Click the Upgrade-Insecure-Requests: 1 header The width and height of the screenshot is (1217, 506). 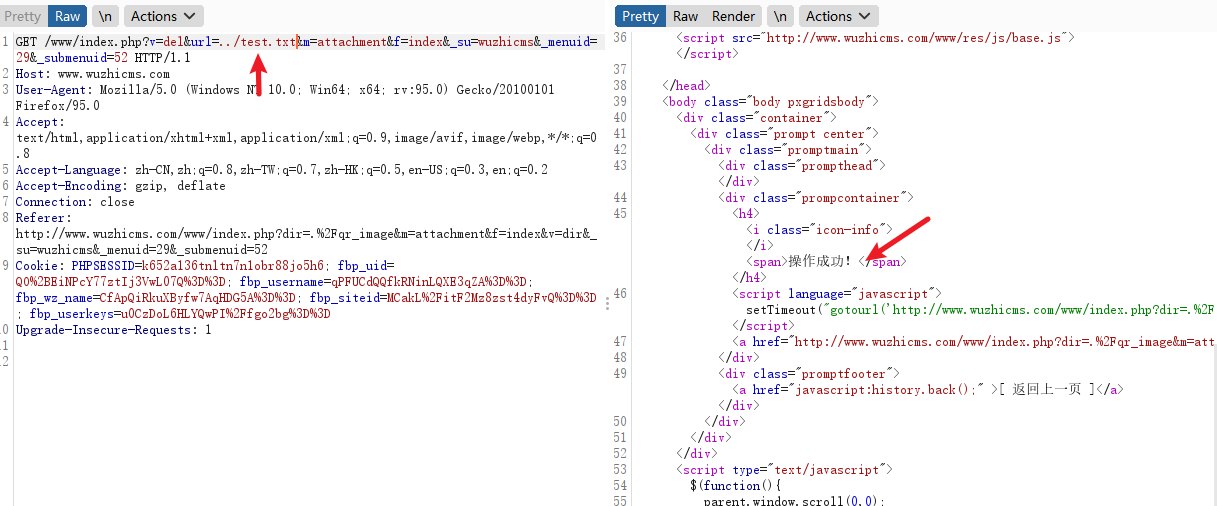point(113,330)
